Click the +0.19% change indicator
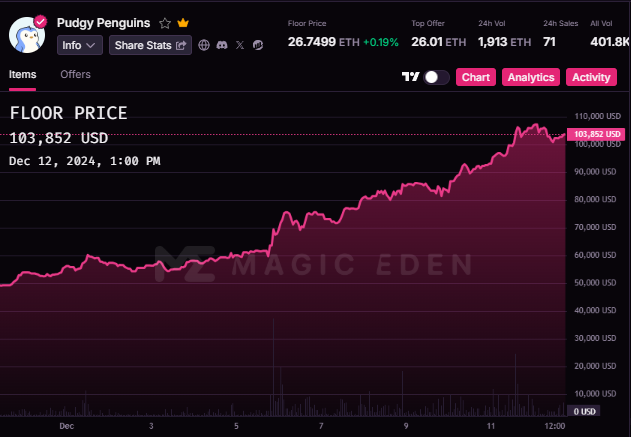This screenshot has height=437, width=631. click(x=381, y=42)
